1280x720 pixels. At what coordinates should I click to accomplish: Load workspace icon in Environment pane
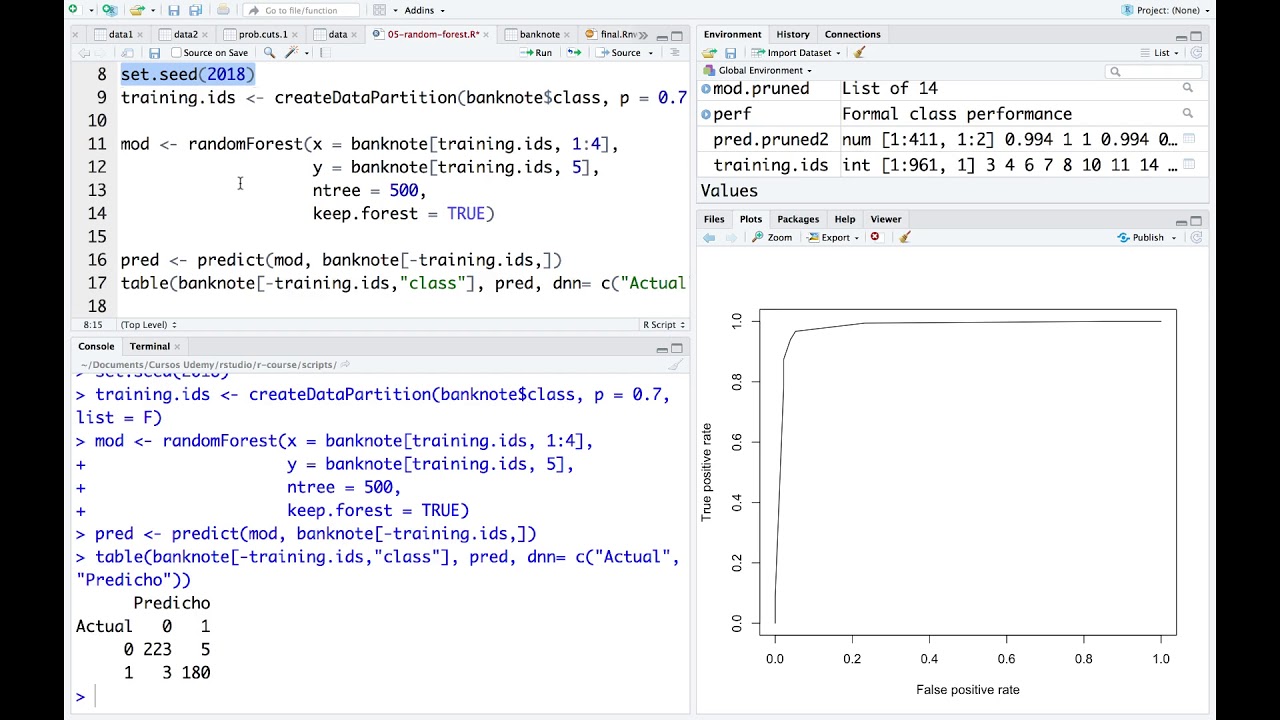709,53
